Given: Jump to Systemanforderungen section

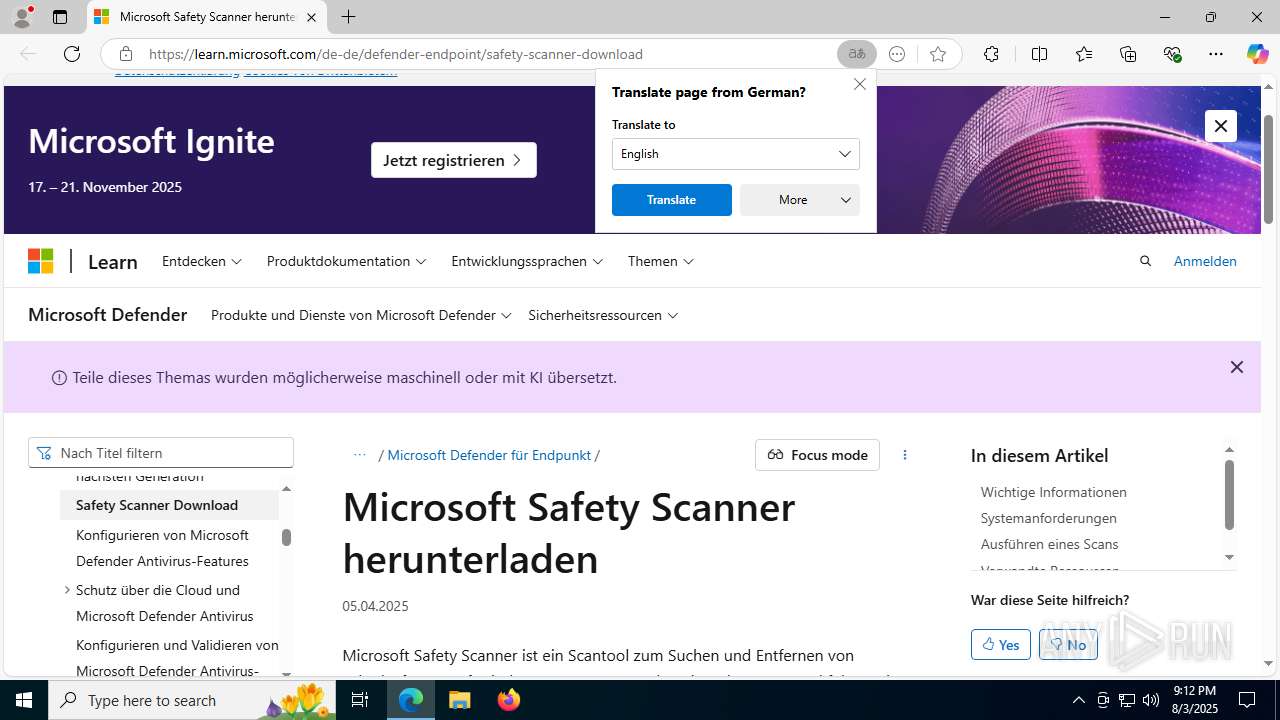Looking at the screenshot, I should click(x=1048, y=518).
